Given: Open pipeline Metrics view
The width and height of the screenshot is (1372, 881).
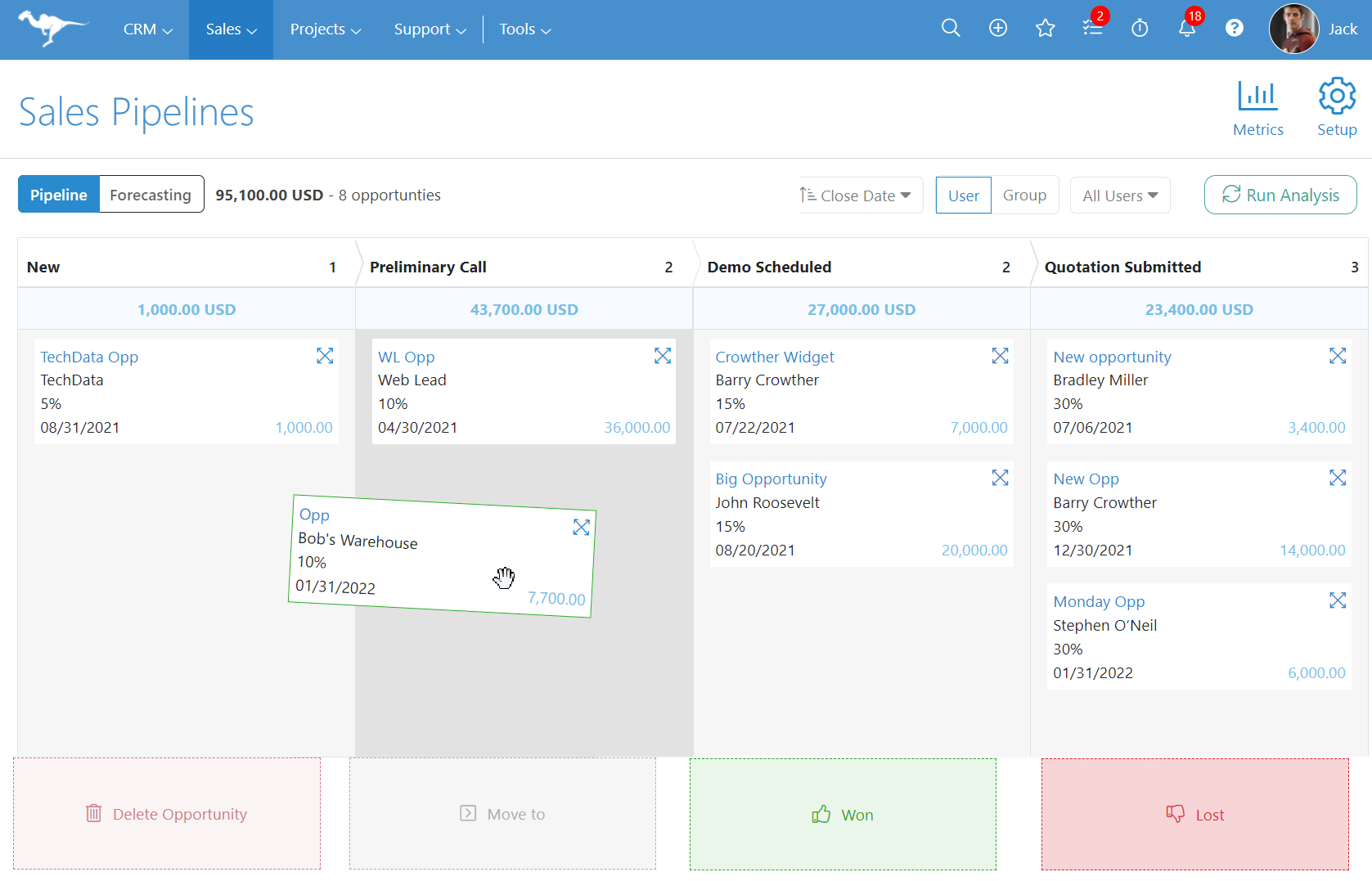Looking at the screenshot, I should (x=1257, y=107).
